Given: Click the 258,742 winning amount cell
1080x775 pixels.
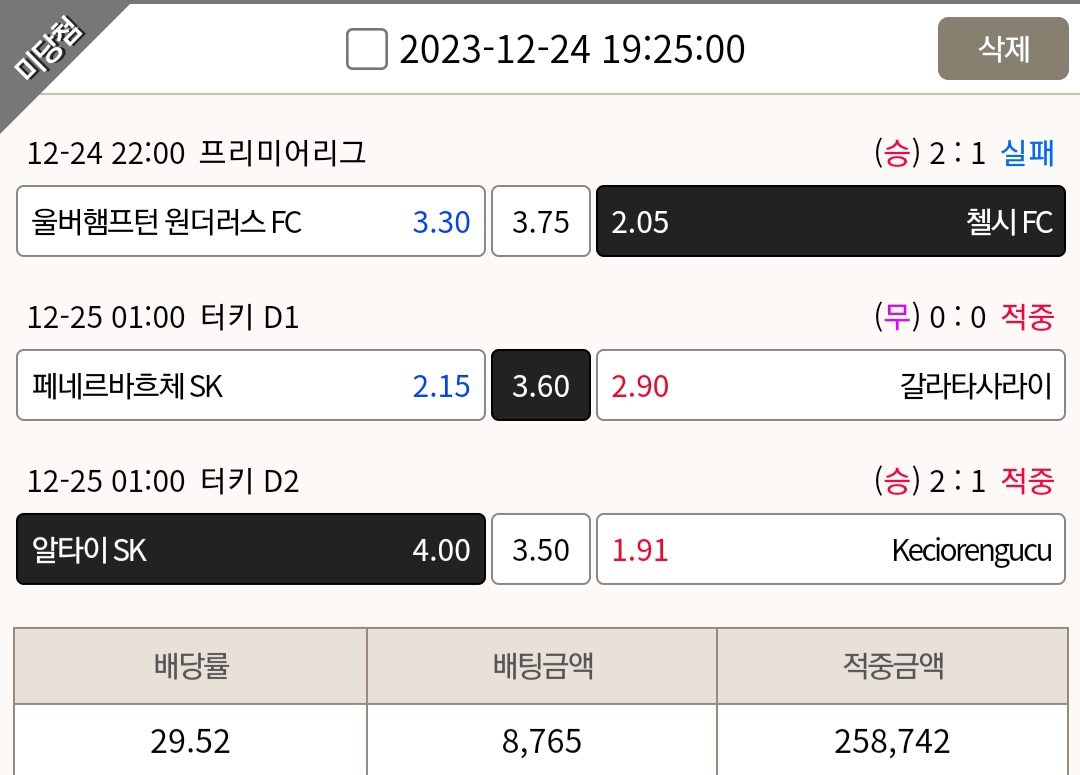Looking at the screenshot, I should [893, 741].
